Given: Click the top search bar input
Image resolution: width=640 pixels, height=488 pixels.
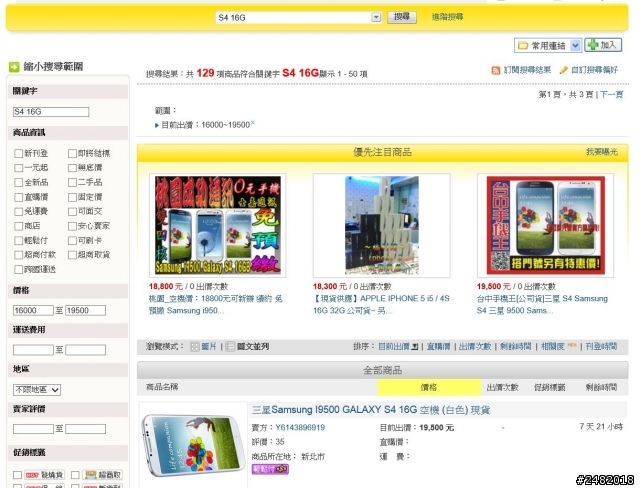Looking at the screenshot, I should [293, 18].
